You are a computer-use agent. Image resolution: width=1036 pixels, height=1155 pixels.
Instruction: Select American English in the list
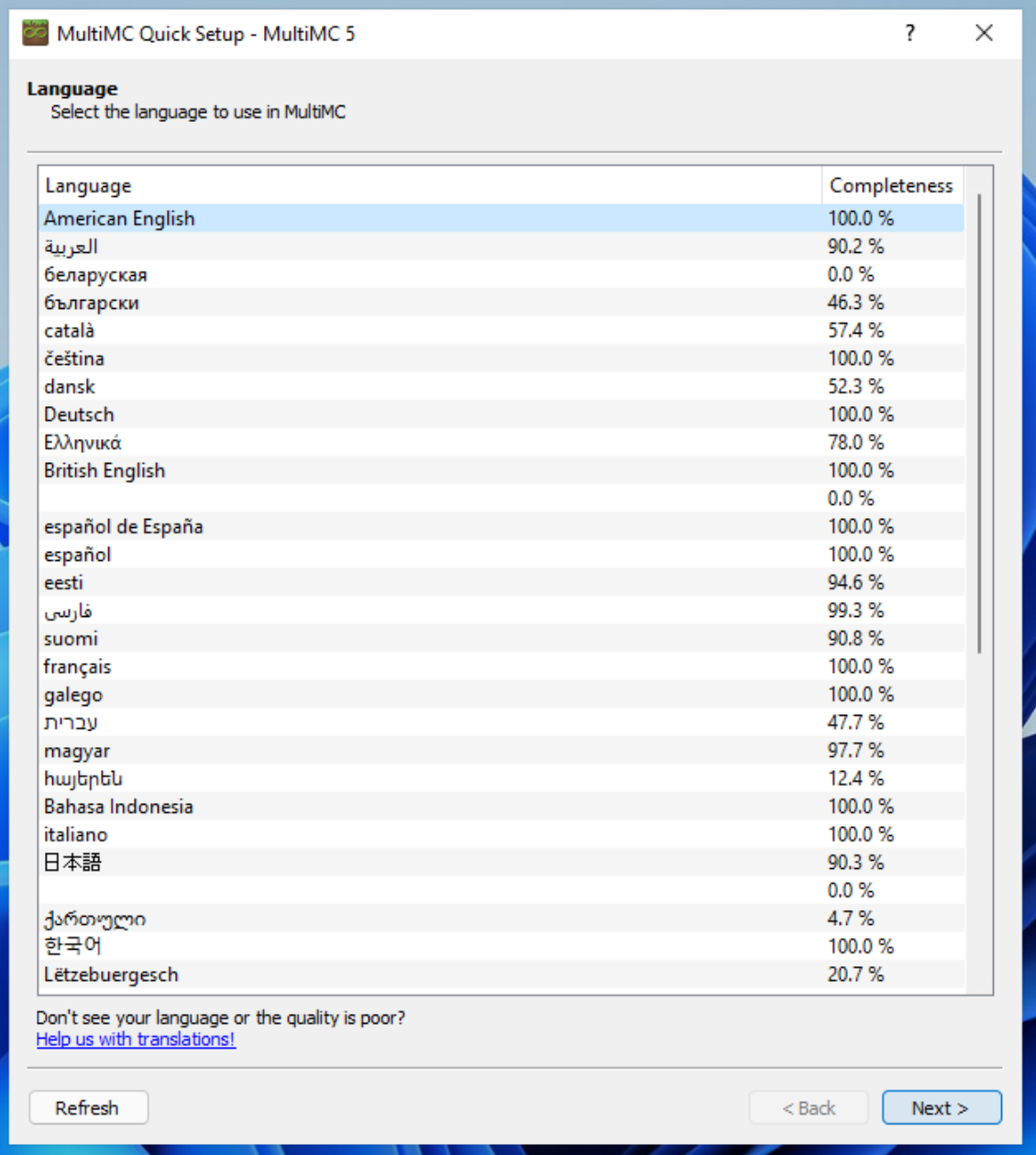click(x=119, y=218)
